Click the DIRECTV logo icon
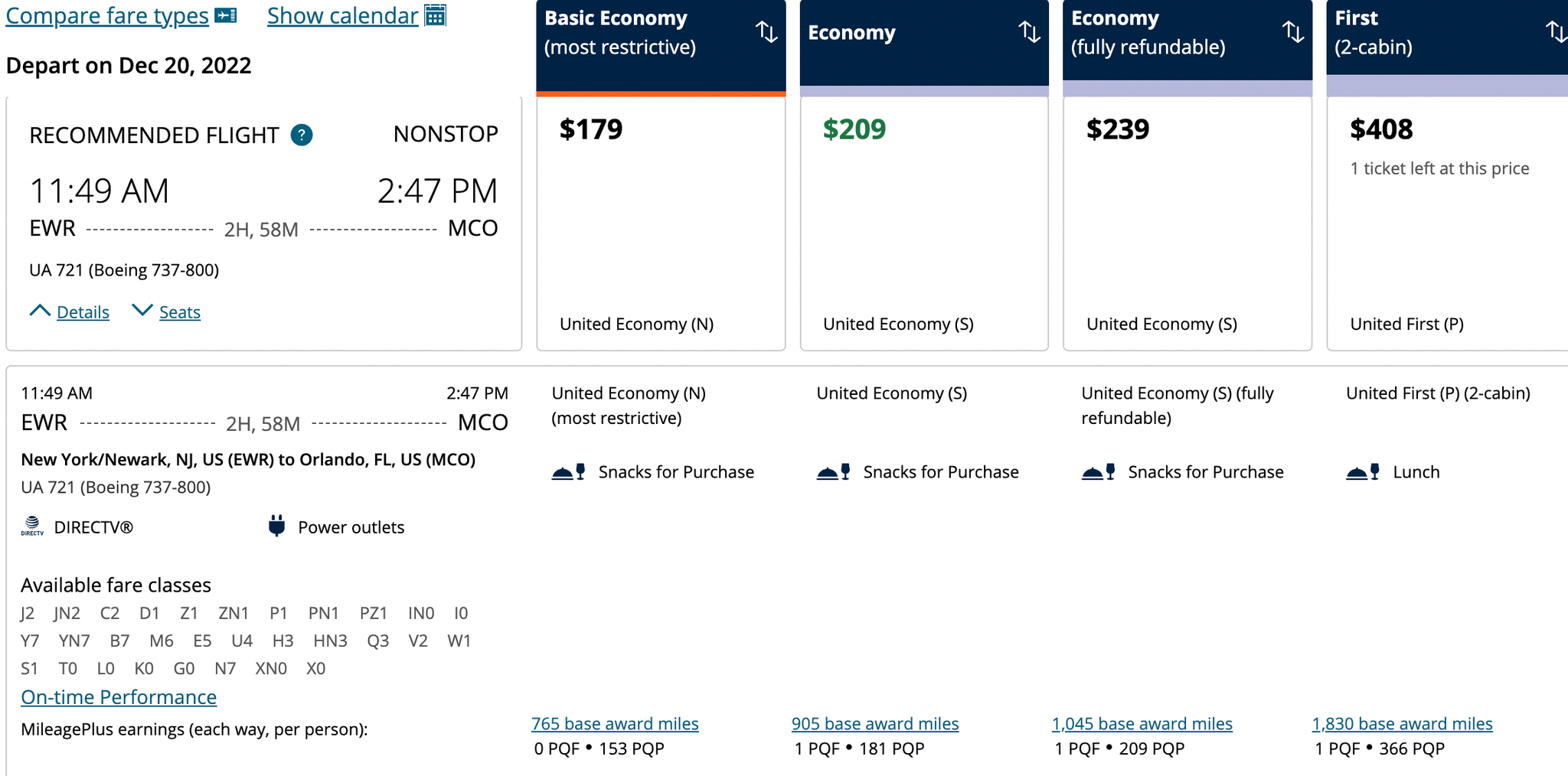This screenshot has width=1568, height=776. point(32,527)
